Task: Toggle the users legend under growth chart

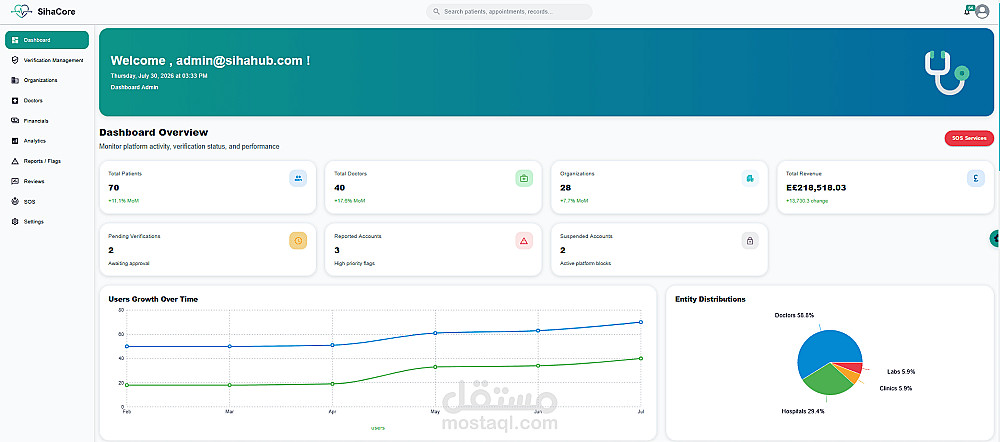Action: click(x=378, y=428)
